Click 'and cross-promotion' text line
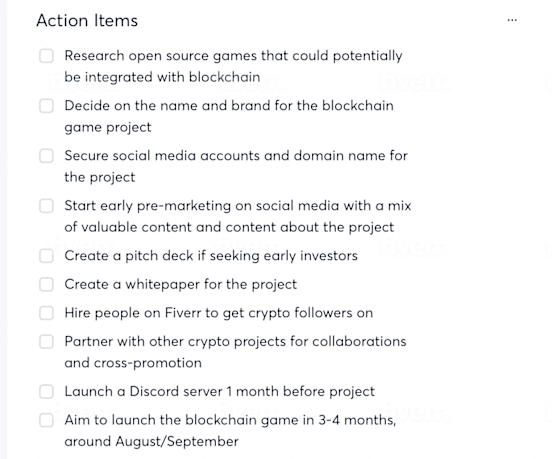 pos(133,363)
